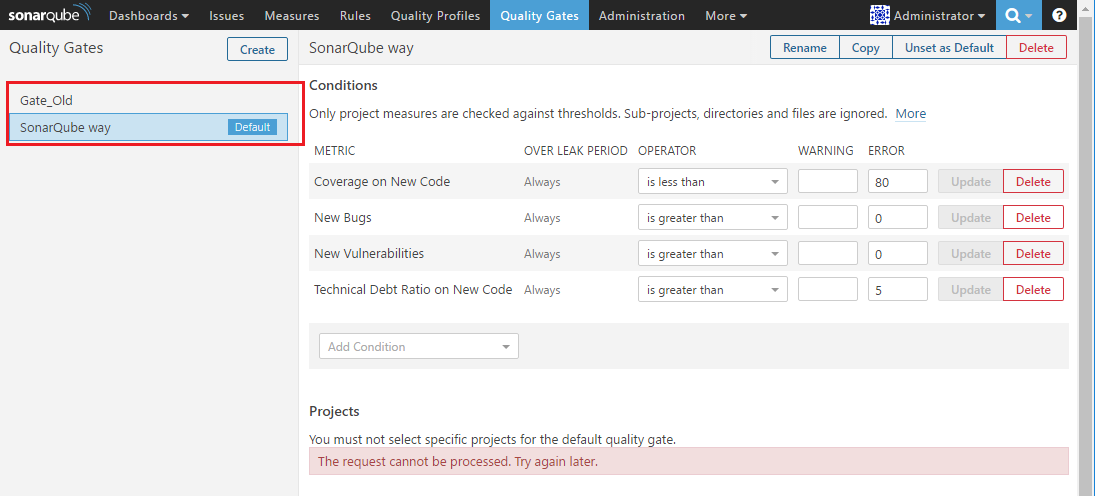Edit error threshold 80 for Coverage
Image resolution: width=1095 pixels, height=496 pixels.
[897, 181]
